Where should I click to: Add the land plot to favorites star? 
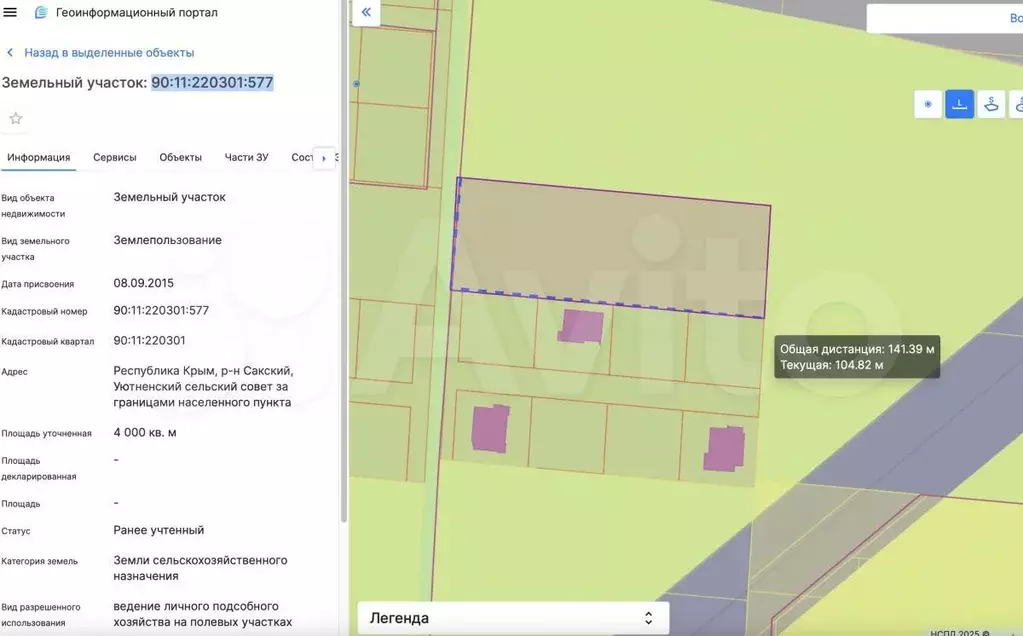[x=16, y=119]
